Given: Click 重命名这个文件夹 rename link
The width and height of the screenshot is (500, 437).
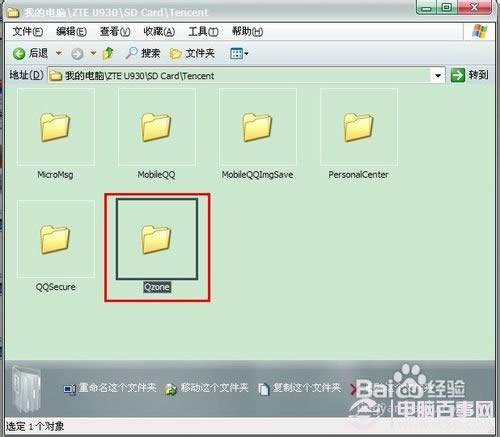Looking at the screenshot, I should (x=110, y=388).
